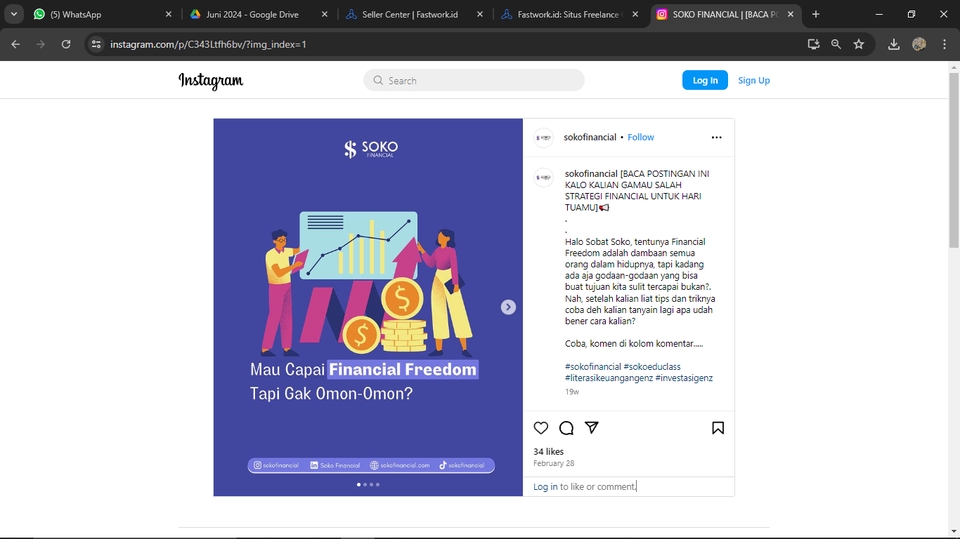Open sokofinancial profile avatar in post header
This screenshot has height=539, width=960.
543,137
